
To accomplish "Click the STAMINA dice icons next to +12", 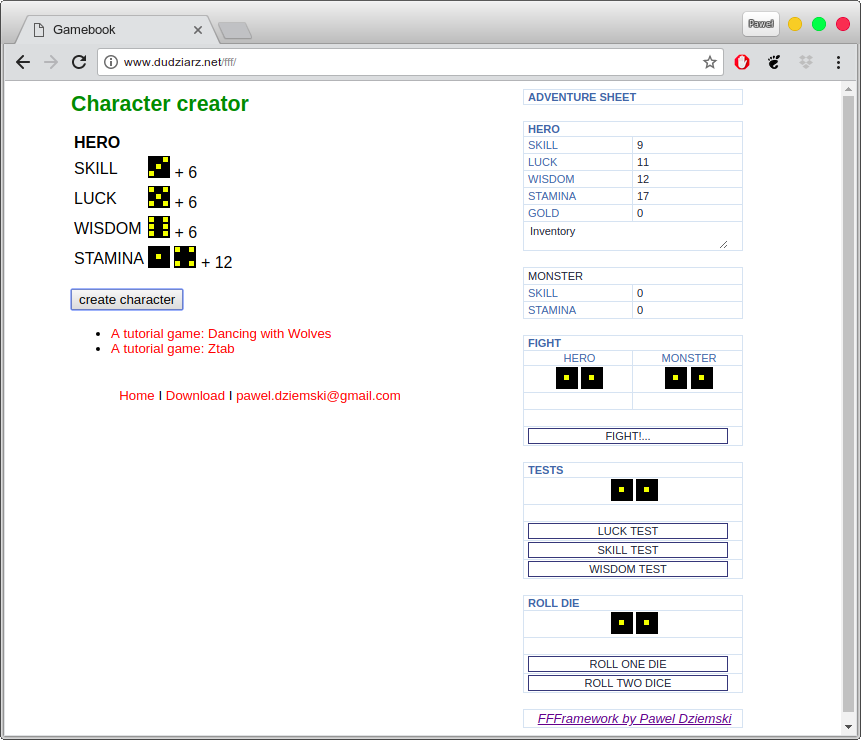I will [171, 257].
